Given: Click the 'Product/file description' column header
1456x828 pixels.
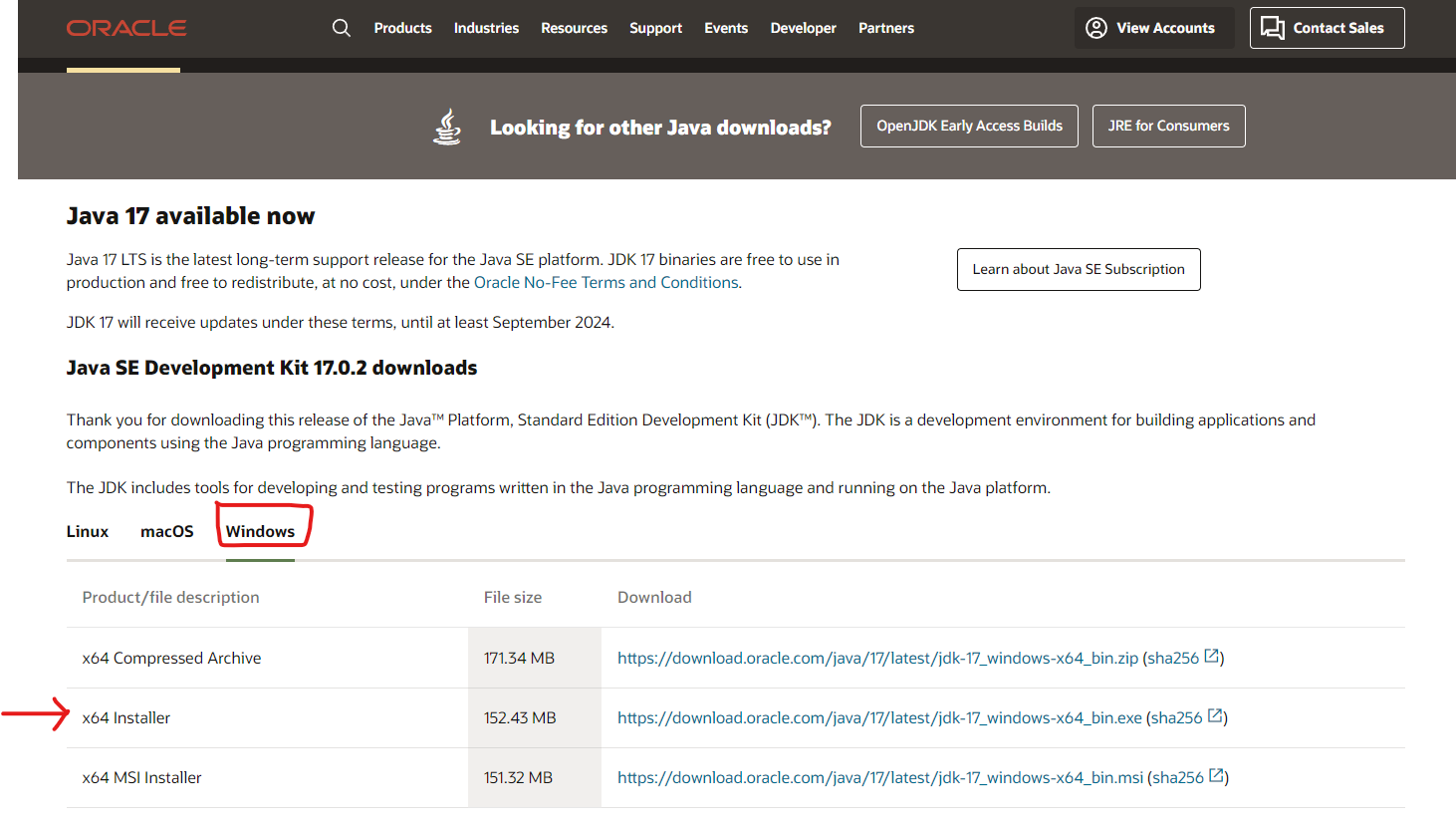Looking at the screenshot, I should 170,597.
